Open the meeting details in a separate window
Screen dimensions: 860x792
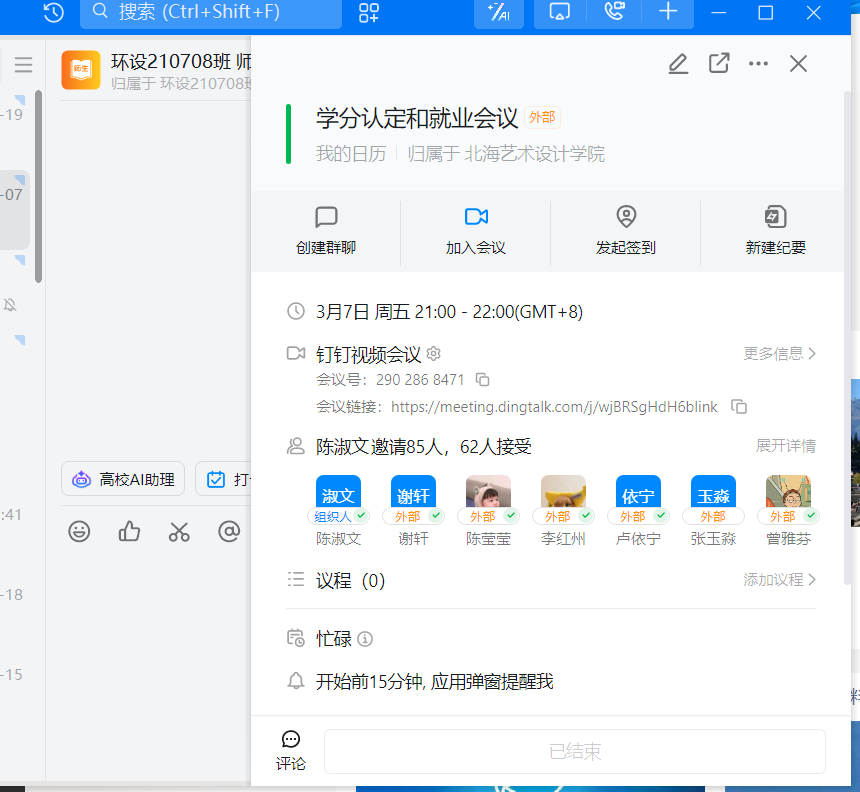719,64
